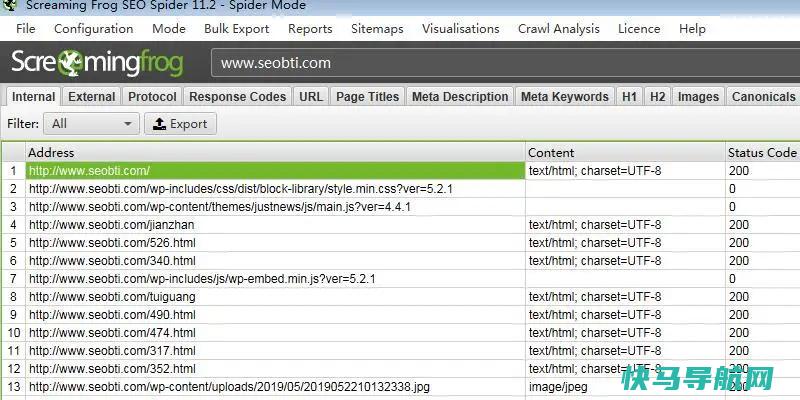This screenshot has width=800, height=400.
Task: Click the status code 0 in row 2
Action: point(732,189)
